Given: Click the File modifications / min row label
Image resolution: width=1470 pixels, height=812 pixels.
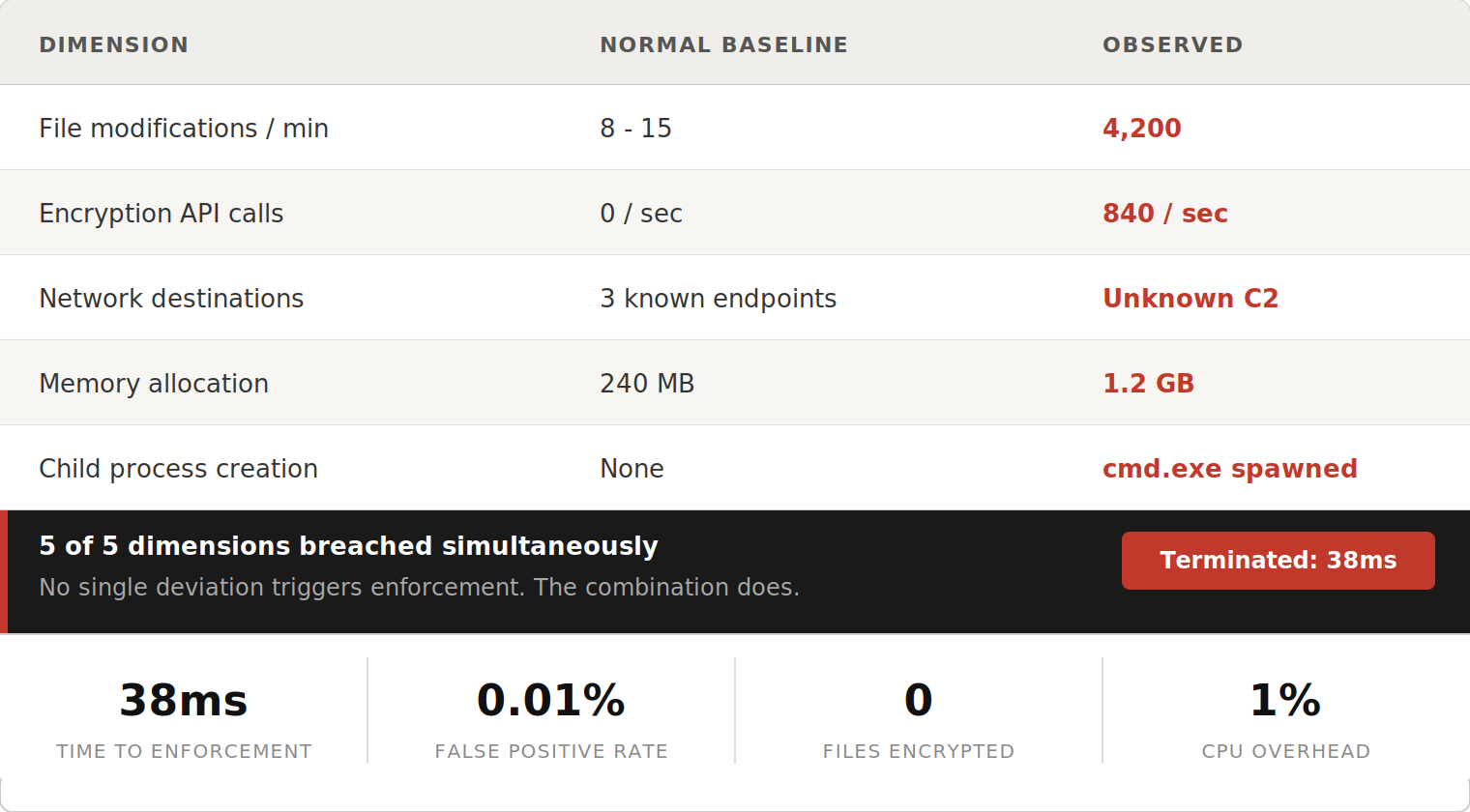Looking at the screenshot, I should pos(184,128).
